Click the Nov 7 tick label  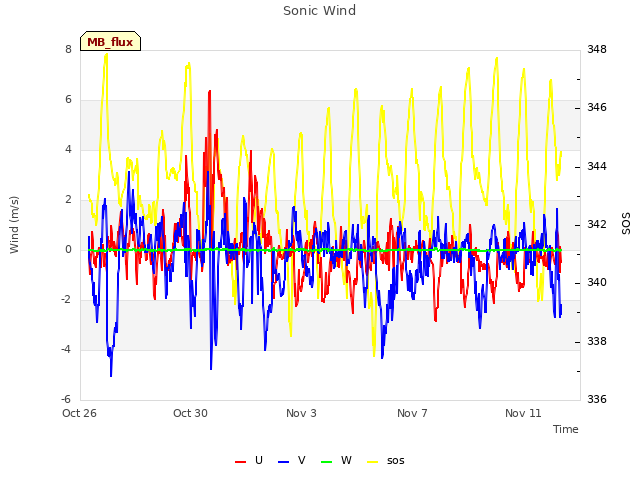[412, 413]
